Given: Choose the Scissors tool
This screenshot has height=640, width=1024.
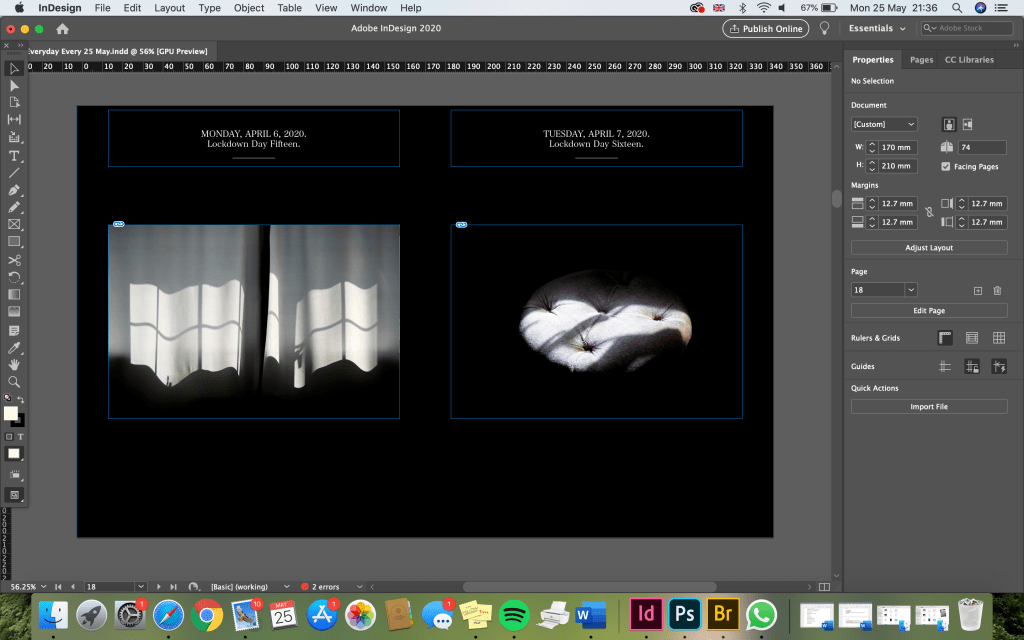Looking at the screenshot, I should point(14,260).
